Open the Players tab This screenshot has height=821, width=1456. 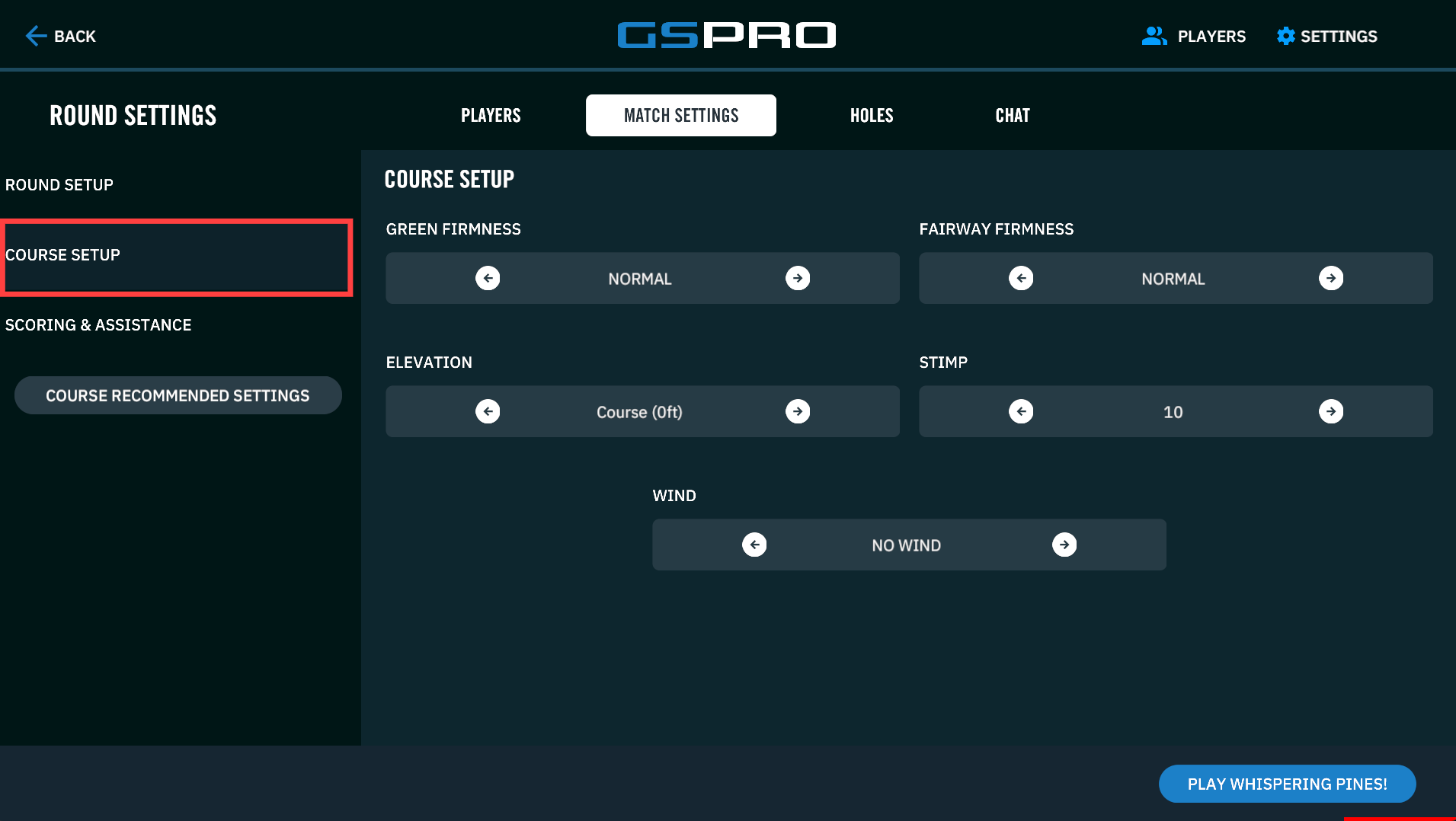(x=491, y=116)
